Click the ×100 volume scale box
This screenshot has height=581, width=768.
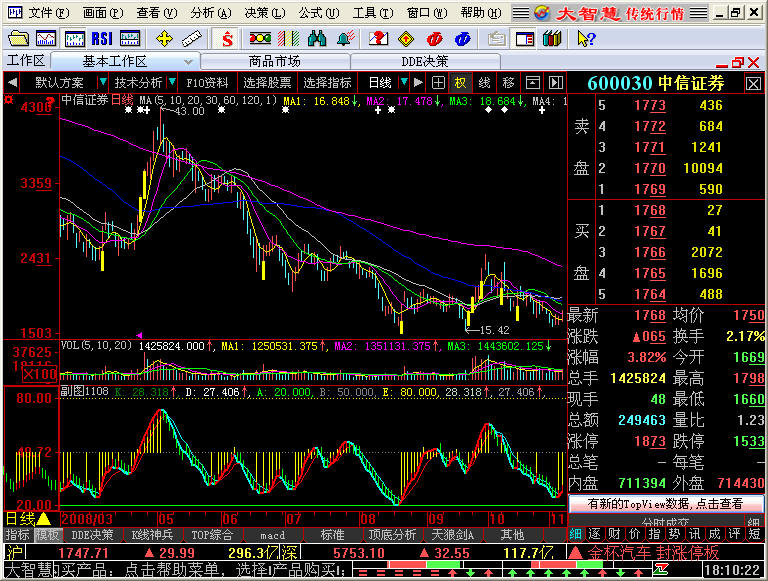tap(40, 375)
